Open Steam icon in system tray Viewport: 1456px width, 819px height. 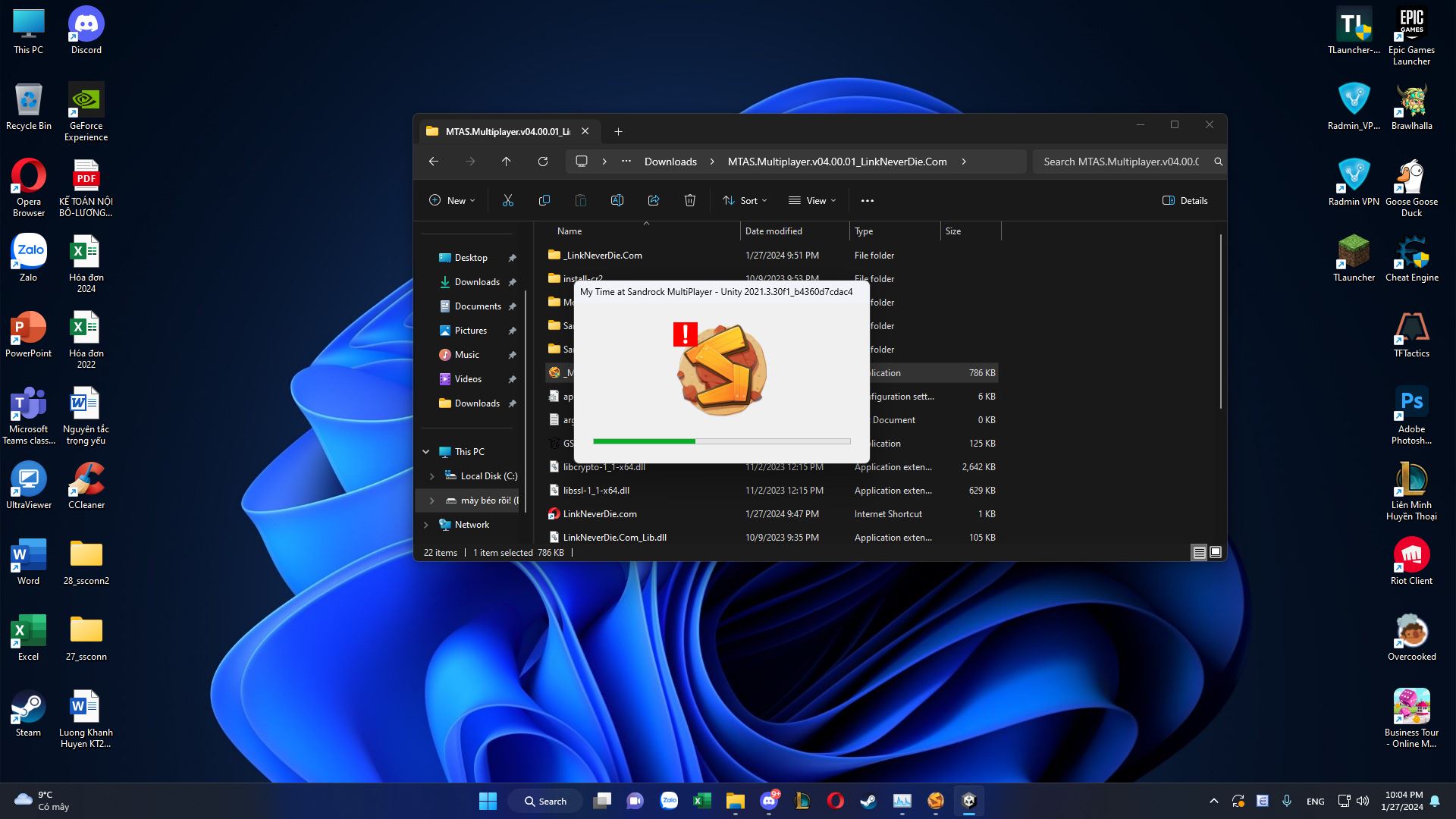click(868, 800)
